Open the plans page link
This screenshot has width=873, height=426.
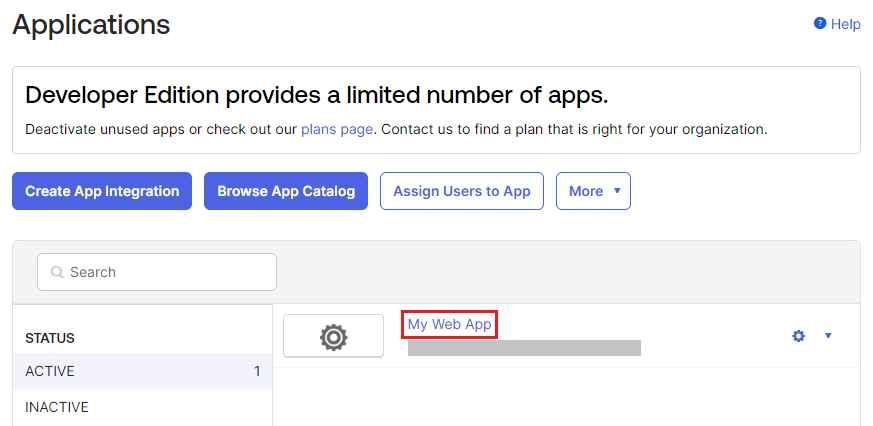(x=337, y=129)
